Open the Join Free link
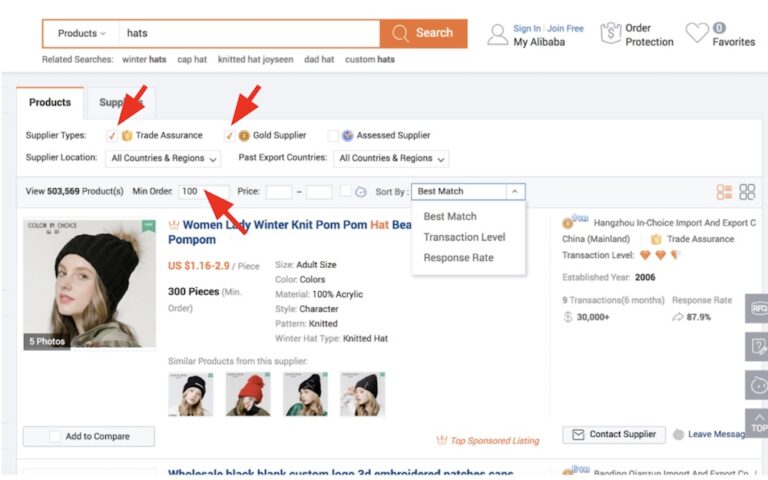This screenshot has height=480, width=768. click(565, 28)
